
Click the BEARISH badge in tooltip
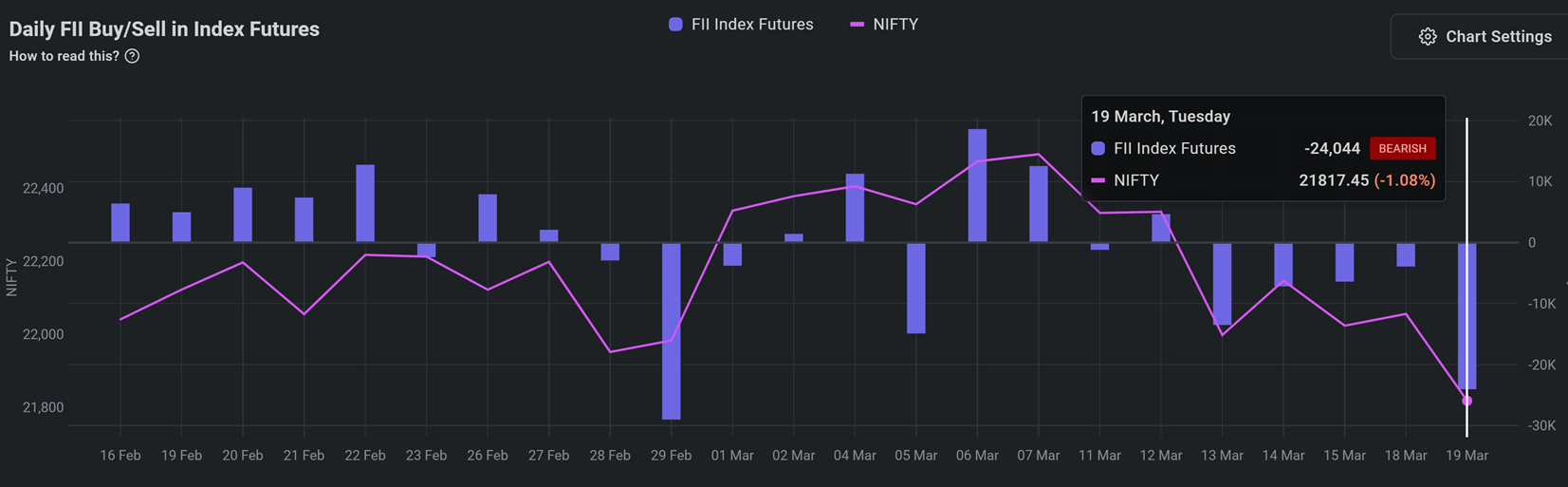pyautogui.click(x=1402, y=149)
